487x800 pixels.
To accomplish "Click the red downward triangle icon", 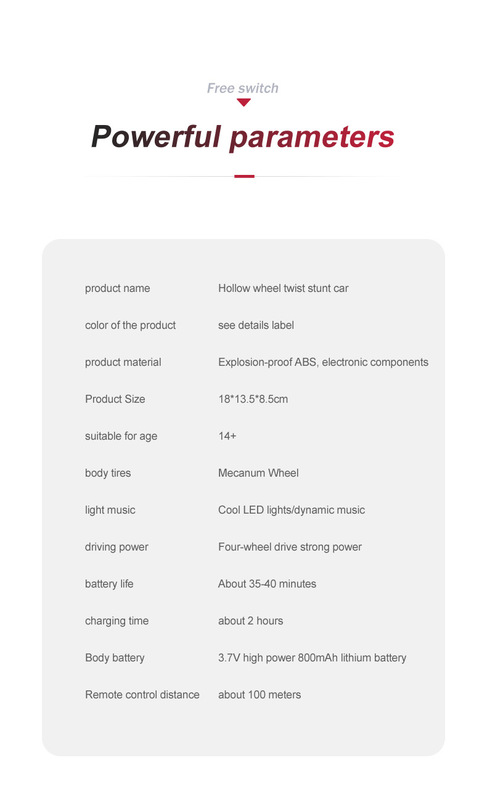I will click(x=244, y=103).
